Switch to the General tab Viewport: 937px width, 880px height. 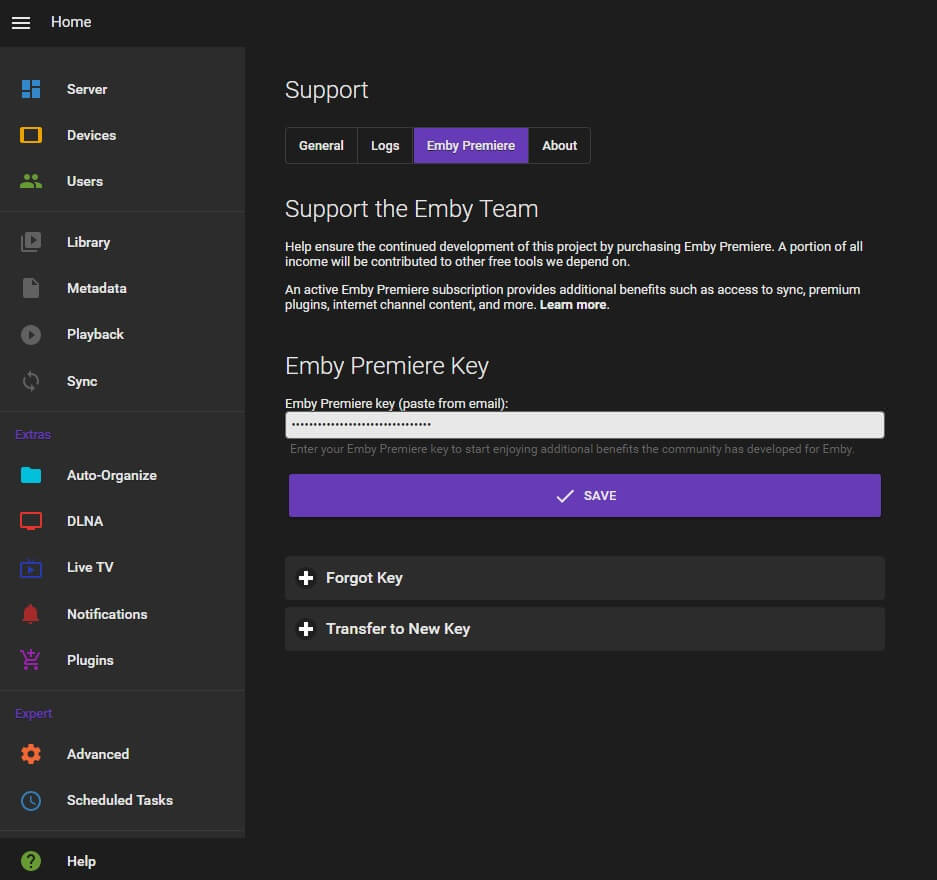(321, 145)
